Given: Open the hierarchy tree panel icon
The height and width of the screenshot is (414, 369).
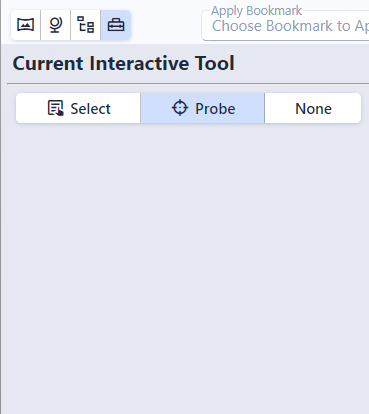Looking at the screenshot, I should click(x=86, y=25).
